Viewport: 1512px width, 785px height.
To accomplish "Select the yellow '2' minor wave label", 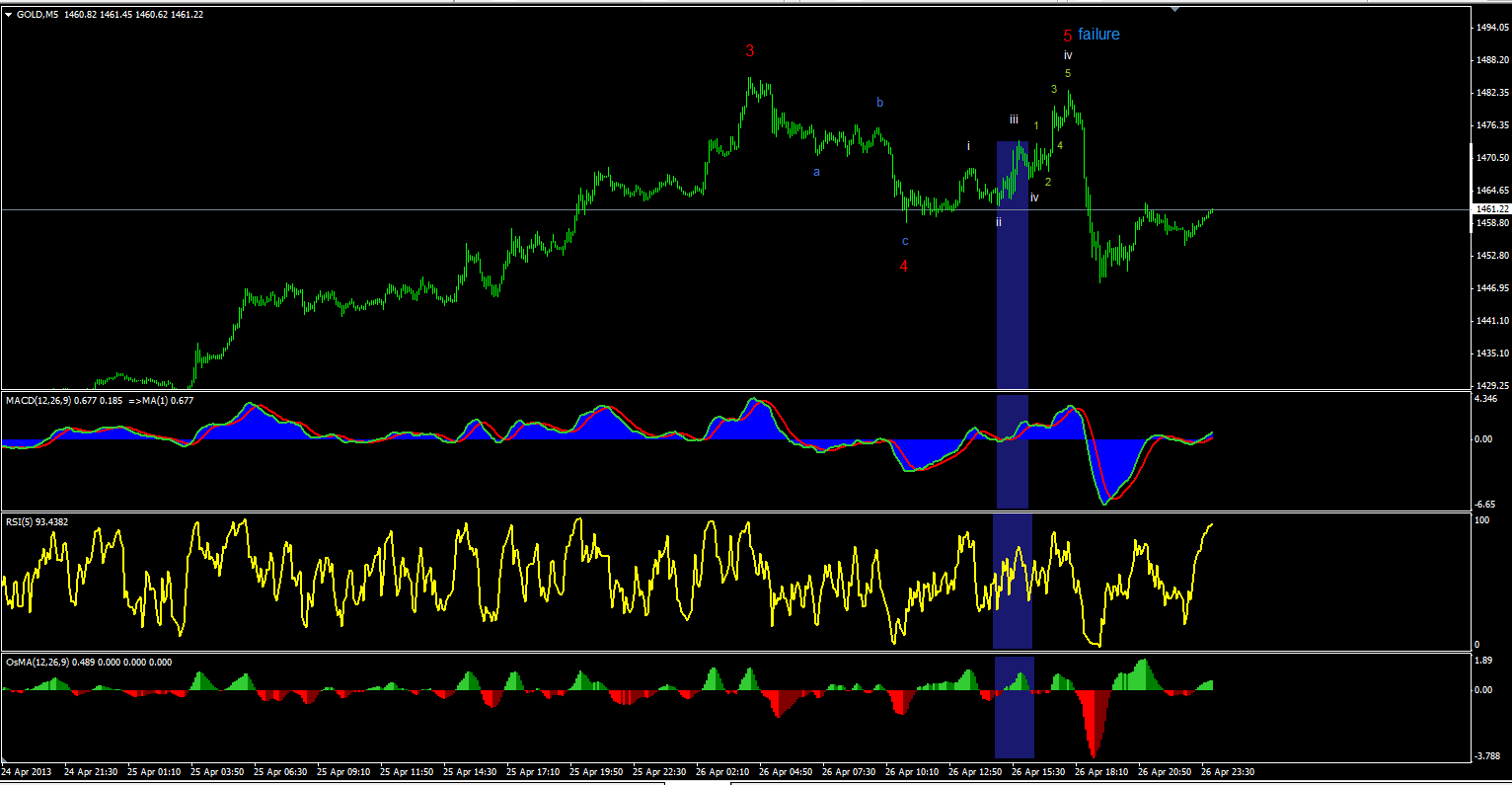I will pyautogui.click(x=1048, y=182).
